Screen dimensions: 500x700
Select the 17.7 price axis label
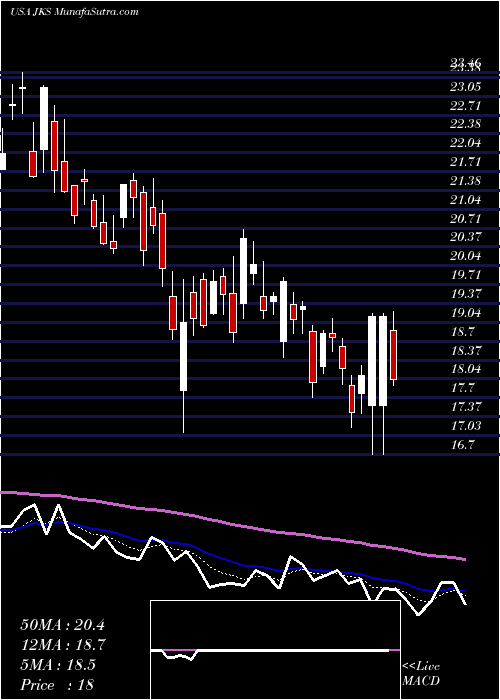462,388
